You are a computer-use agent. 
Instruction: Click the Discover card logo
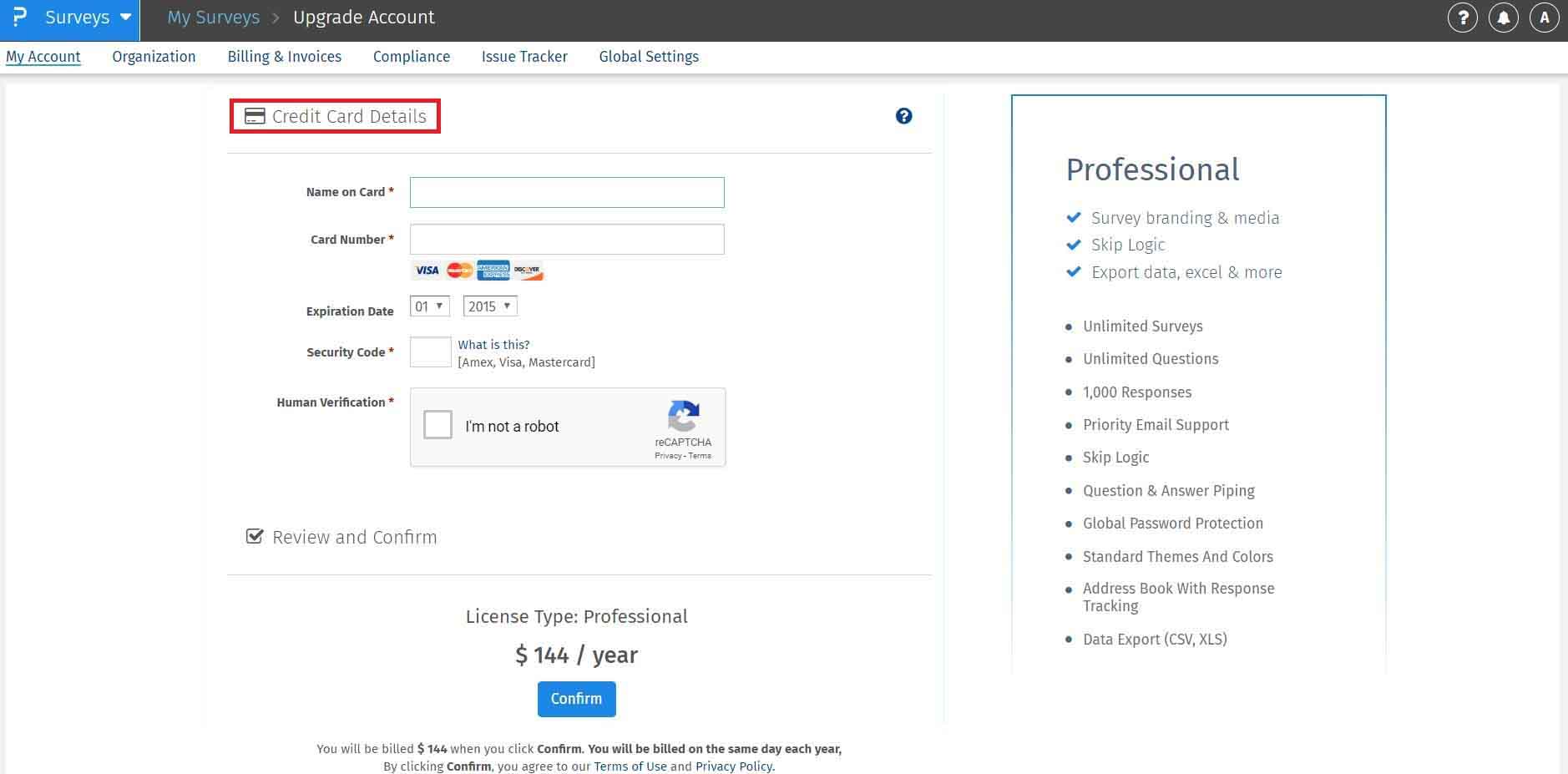pos(527,271)
